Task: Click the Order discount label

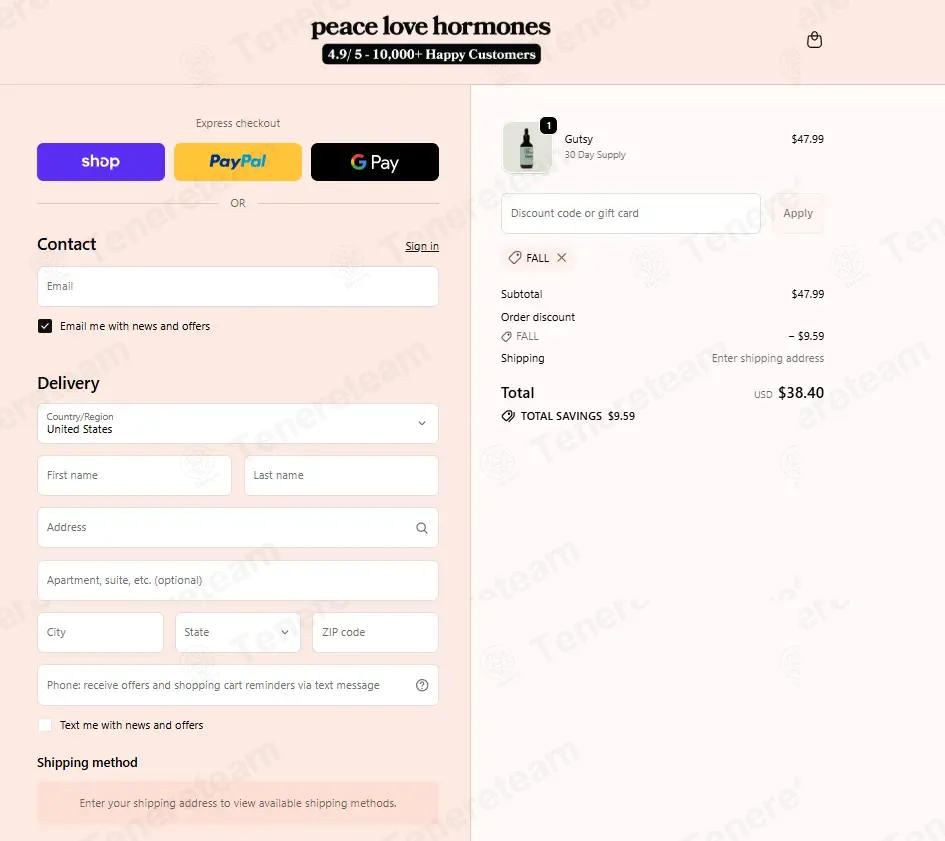Action: pos(538,317)
